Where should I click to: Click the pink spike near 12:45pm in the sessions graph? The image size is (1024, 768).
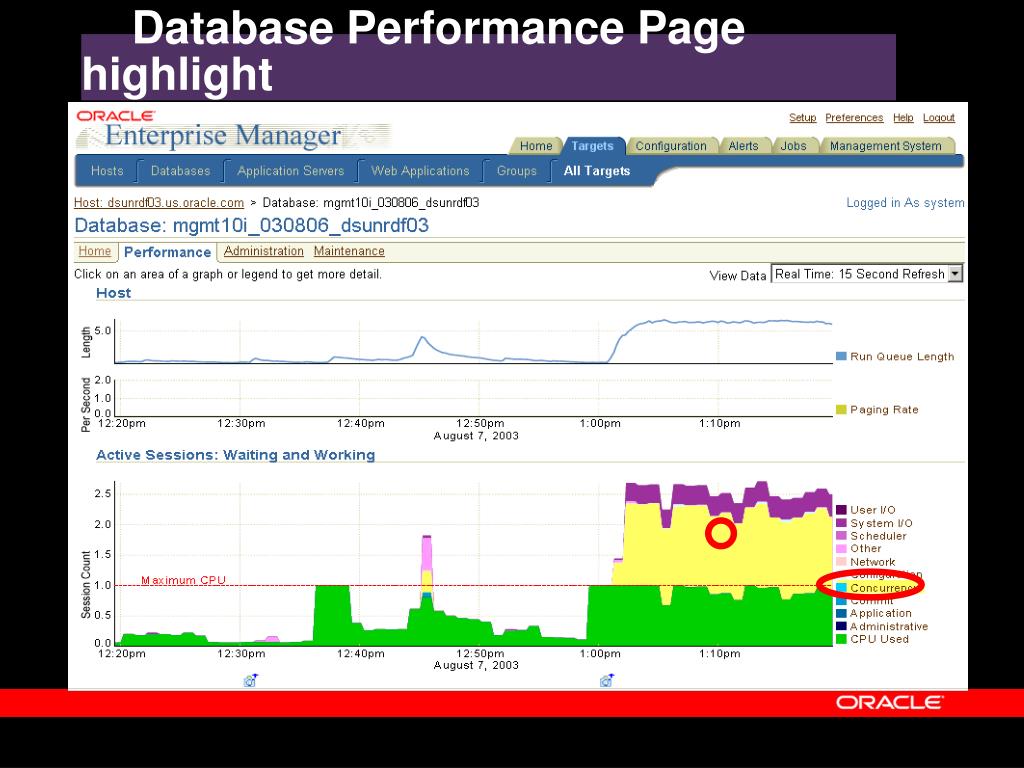pyautogui.click(x=426, y=554)
